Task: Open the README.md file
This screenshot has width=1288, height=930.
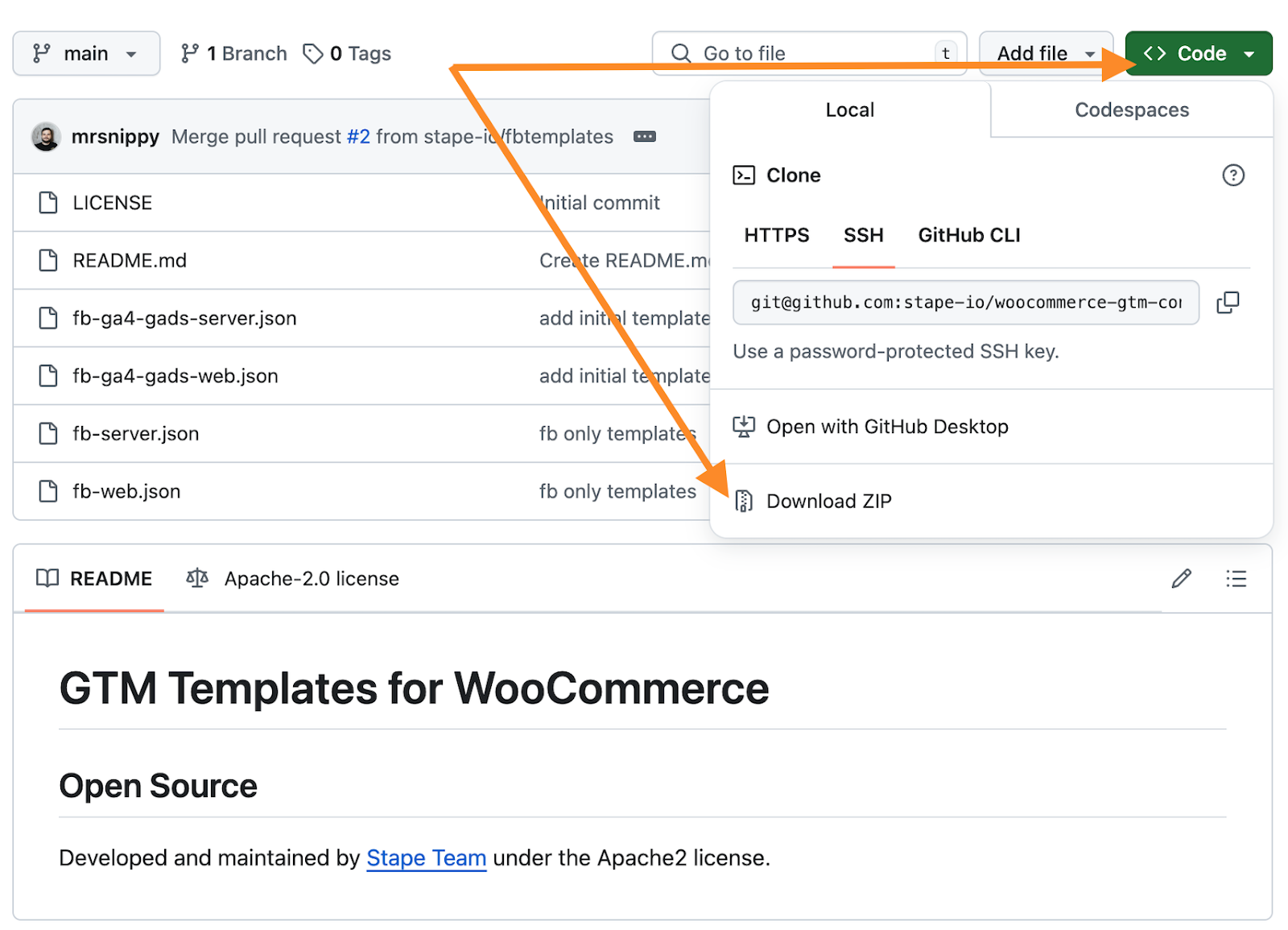Action: [130, 261]
